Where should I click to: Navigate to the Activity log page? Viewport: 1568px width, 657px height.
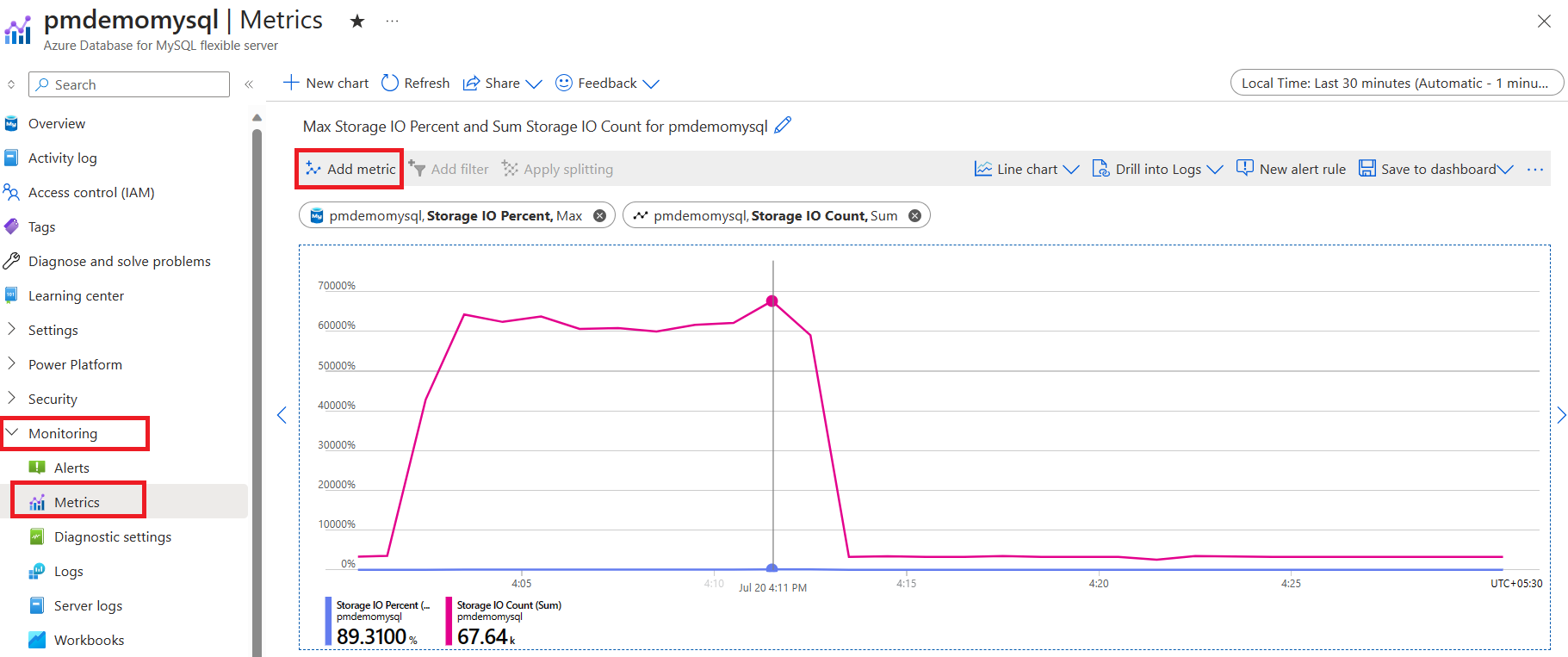(x=62, y=158)
